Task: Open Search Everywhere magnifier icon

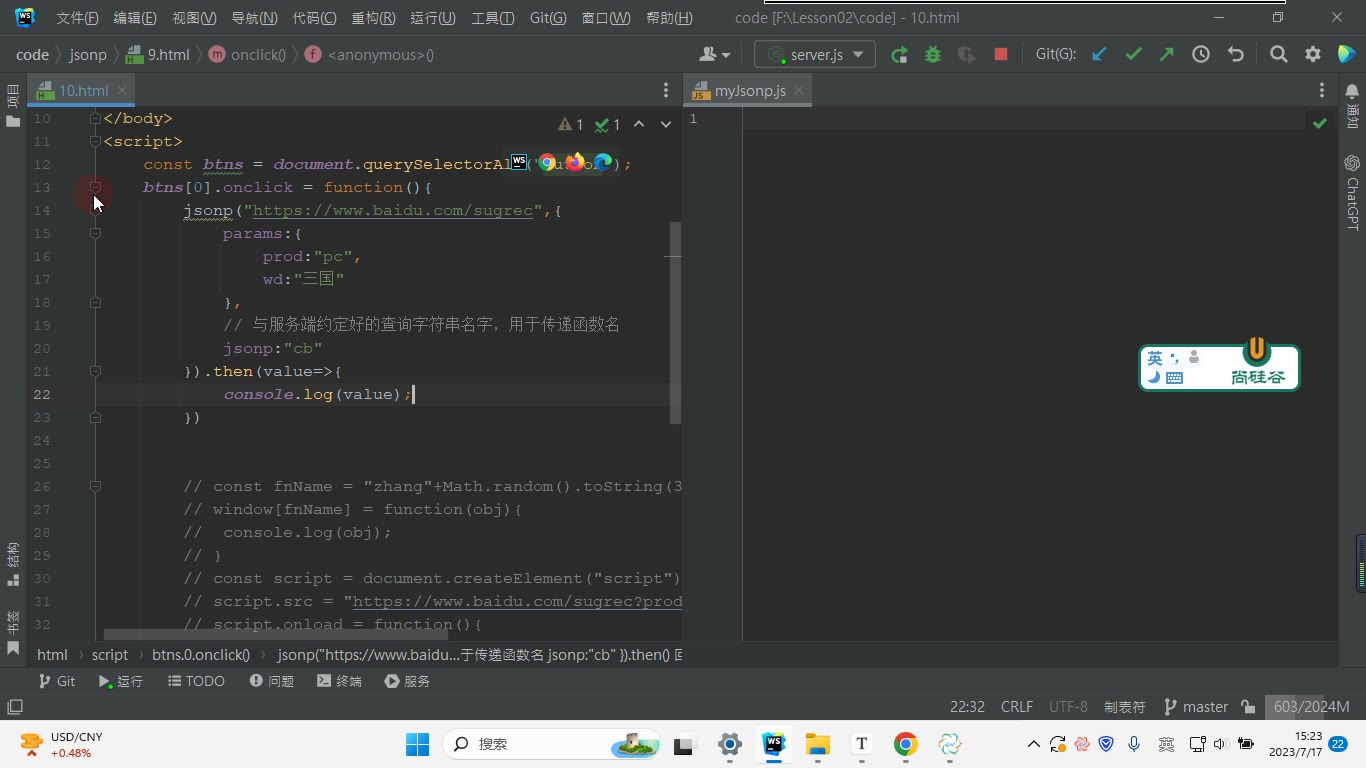Action: 1278,55
